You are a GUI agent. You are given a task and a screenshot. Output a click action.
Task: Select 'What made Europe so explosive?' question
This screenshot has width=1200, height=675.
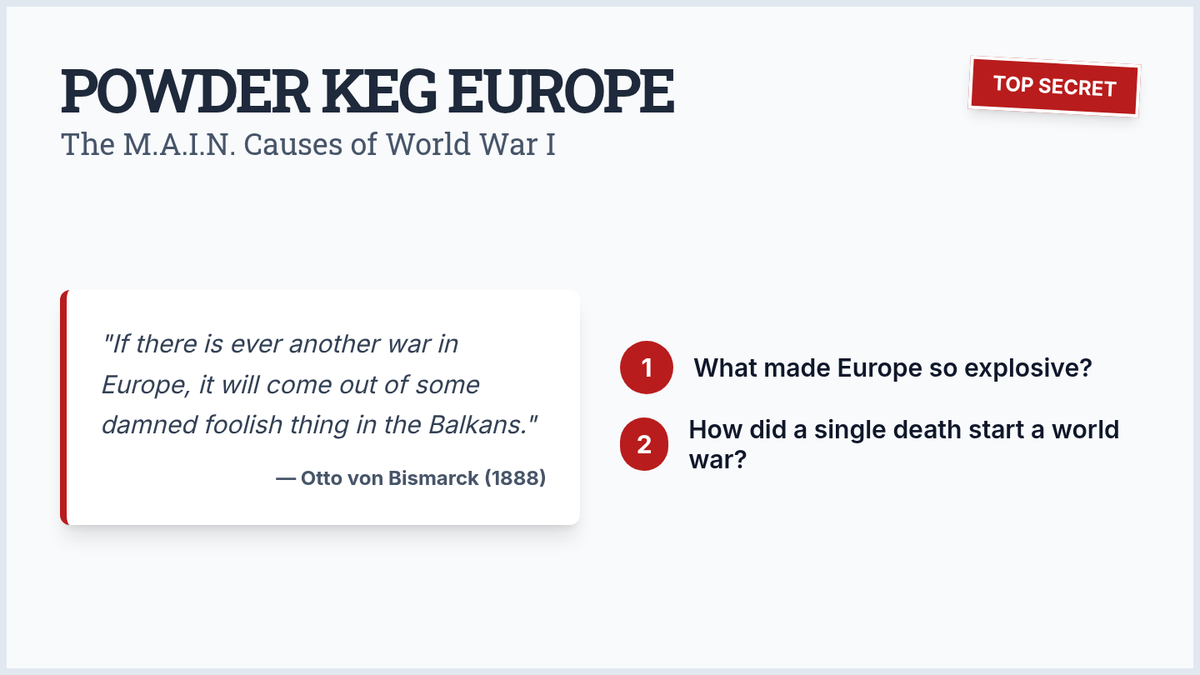pos(892,368)
